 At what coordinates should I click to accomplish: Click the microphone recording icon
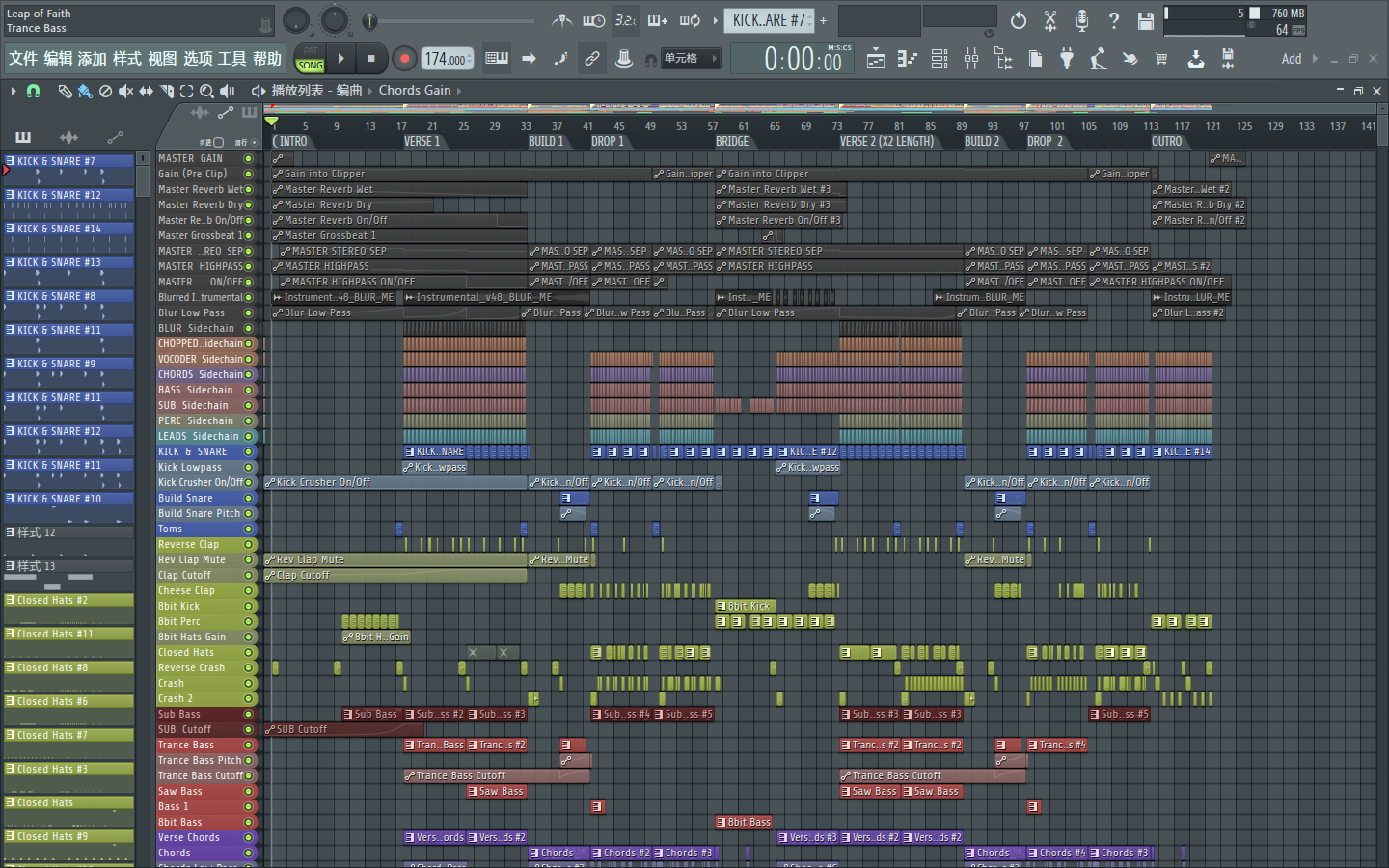pyautogui.click(x=1081, y=21)
